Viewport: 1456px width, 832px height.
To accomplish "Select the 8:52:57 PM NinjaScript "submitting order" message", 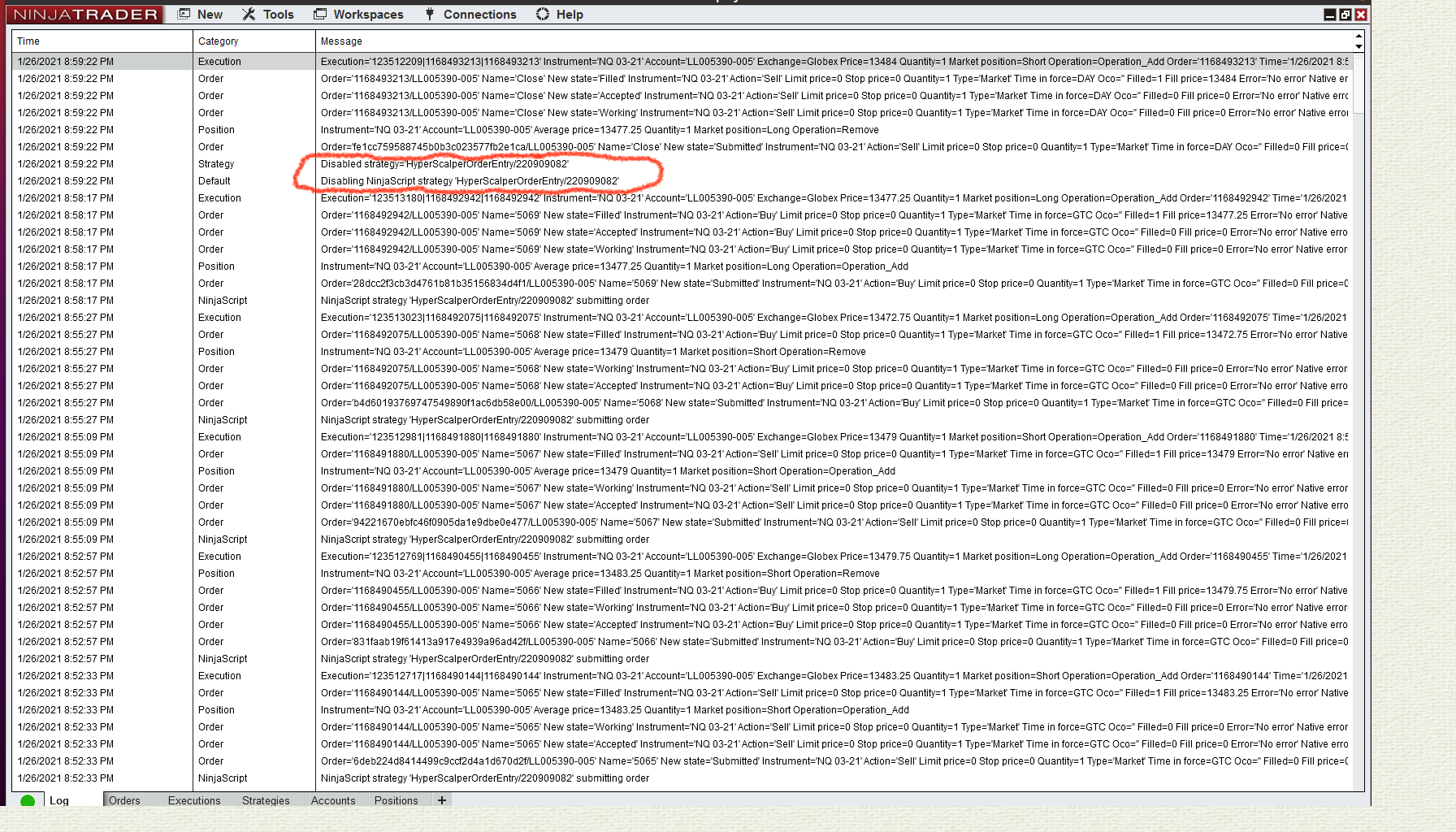I will coord(485,659).
